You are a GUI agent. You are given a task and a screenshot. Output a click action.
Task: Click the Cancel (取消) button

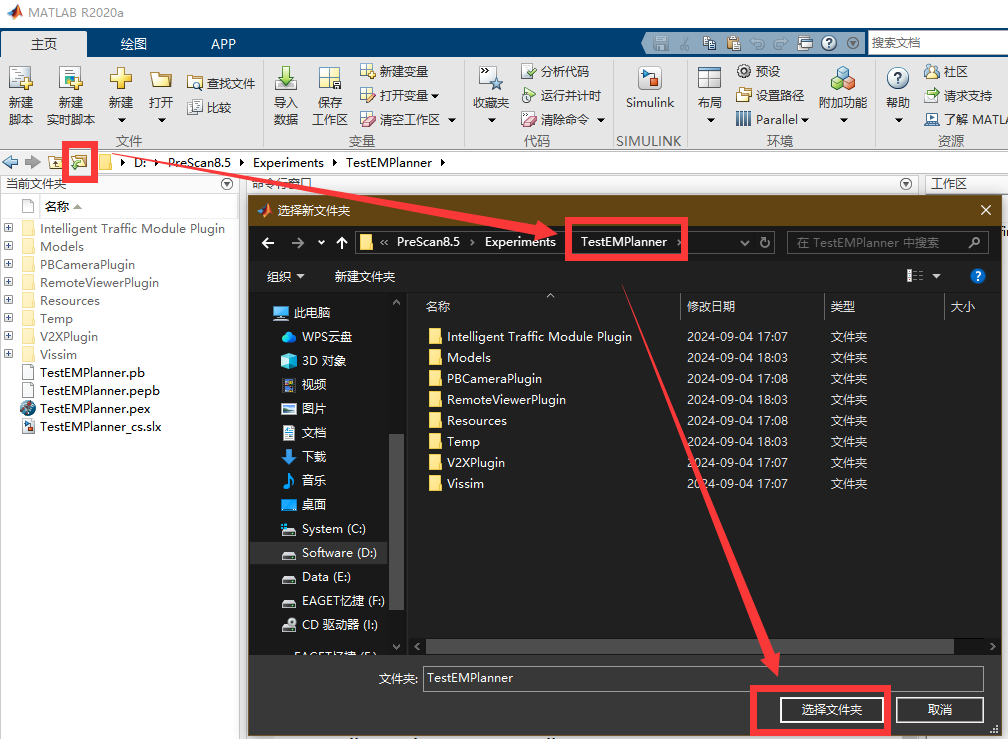pyautogui.click(x=939, y=709)
